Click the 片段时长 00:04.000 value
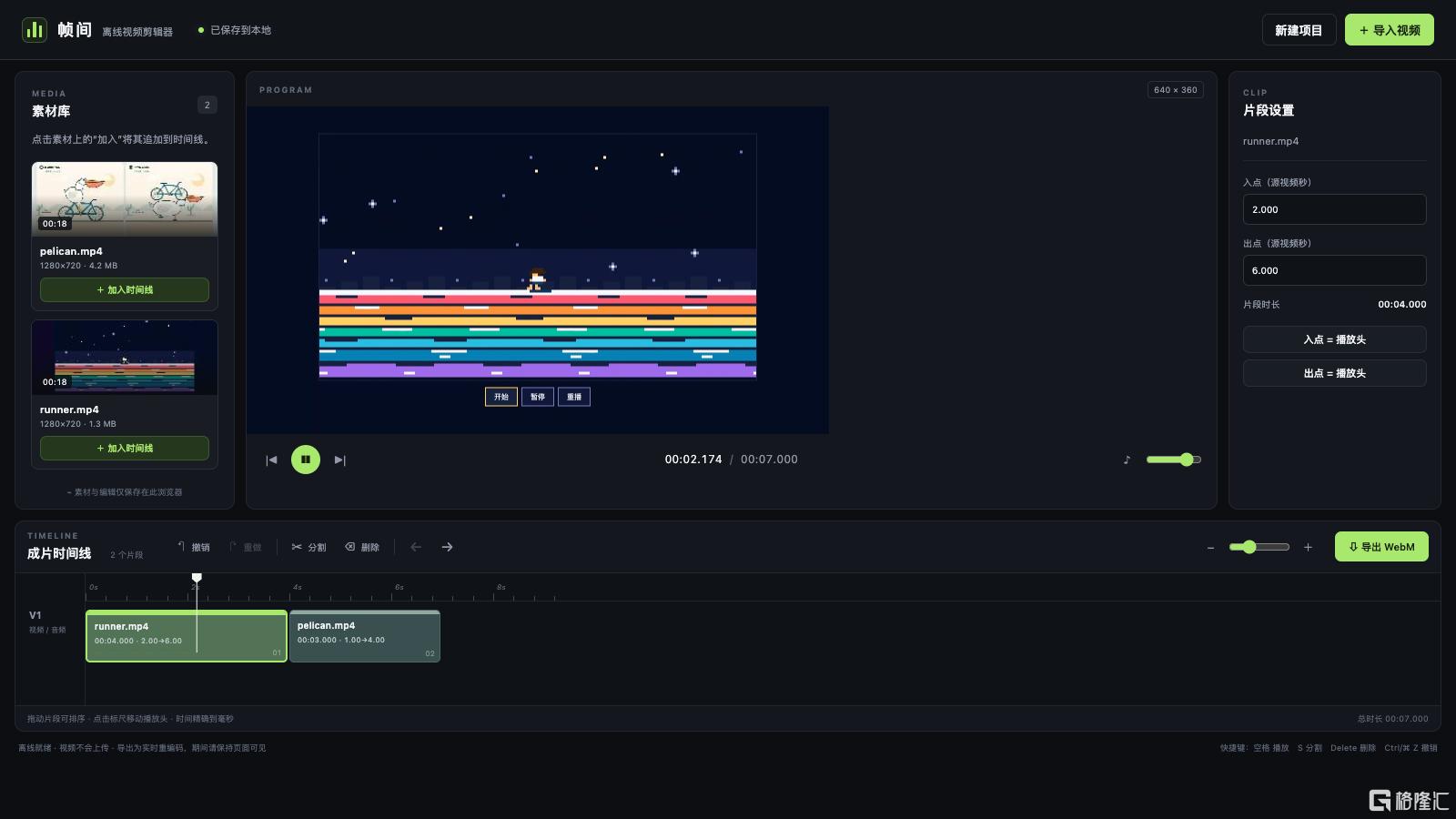1456x819 pixels. [1402, 305]
